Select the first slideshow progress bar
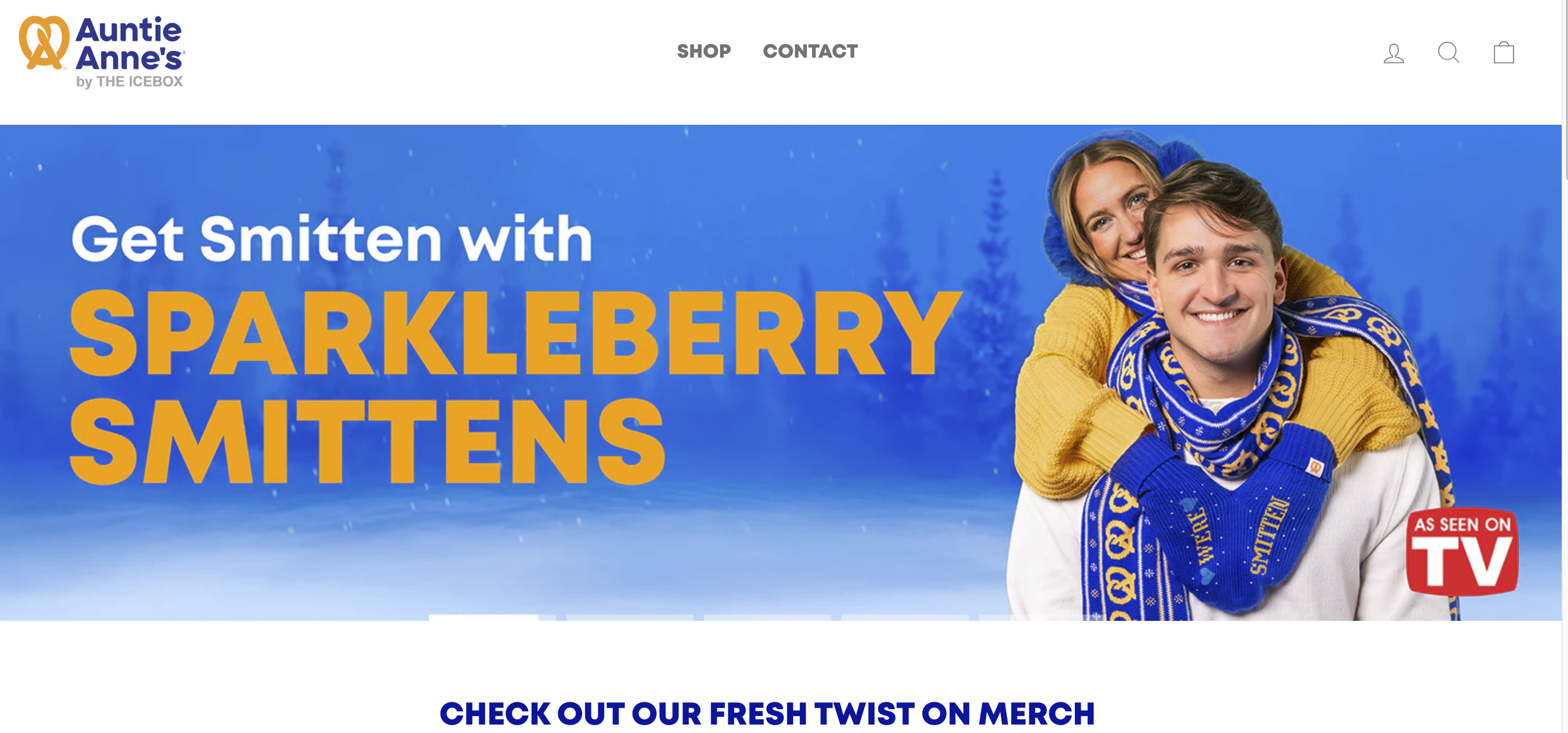The width and height of the screenshot is (1568, 733). coord(492,618)
